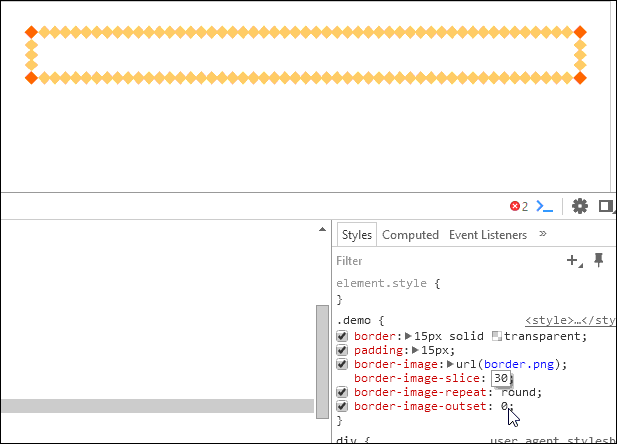The width and height of the screenshot is (617, 444).
Task: Click the scroll up arrow in Elements panel
Action: (x=322, y=229)
